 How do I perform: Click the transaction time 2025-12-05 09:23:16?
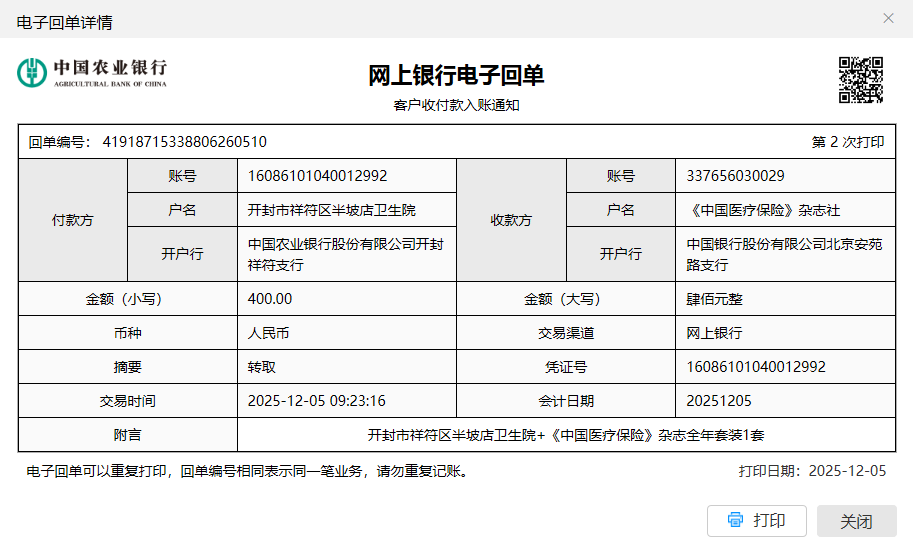pos(316,401)
